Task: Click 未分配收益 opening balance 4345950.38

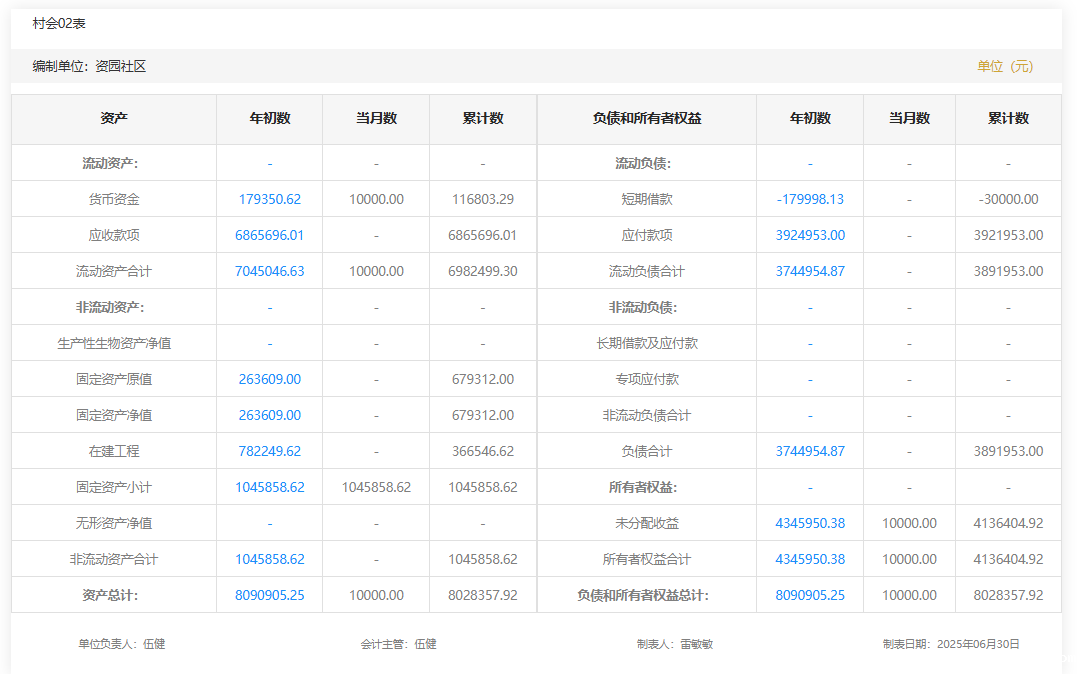Action: pyautogui.click(x=809, y=523)
